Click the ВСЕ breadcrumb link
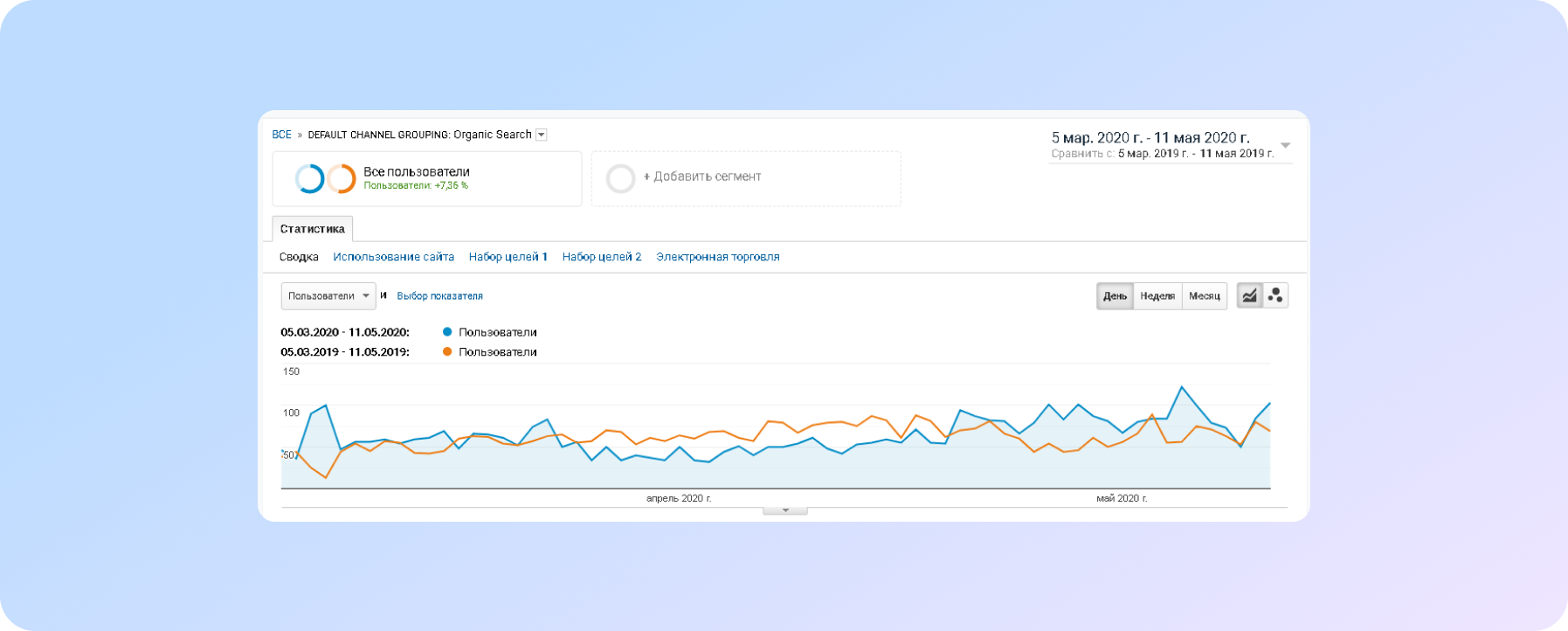1568x631 pixels. pos(281,135)
